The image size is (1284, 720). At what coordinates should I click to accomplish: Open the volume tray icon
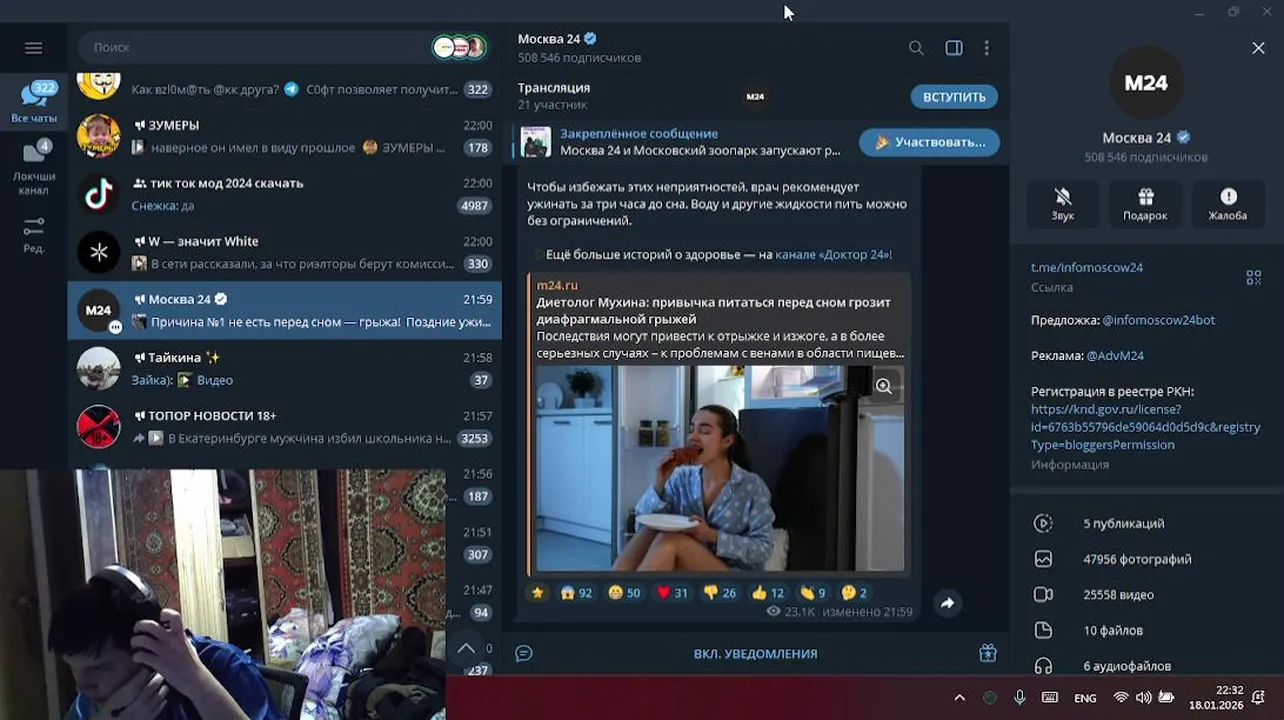pos(1144,698)
